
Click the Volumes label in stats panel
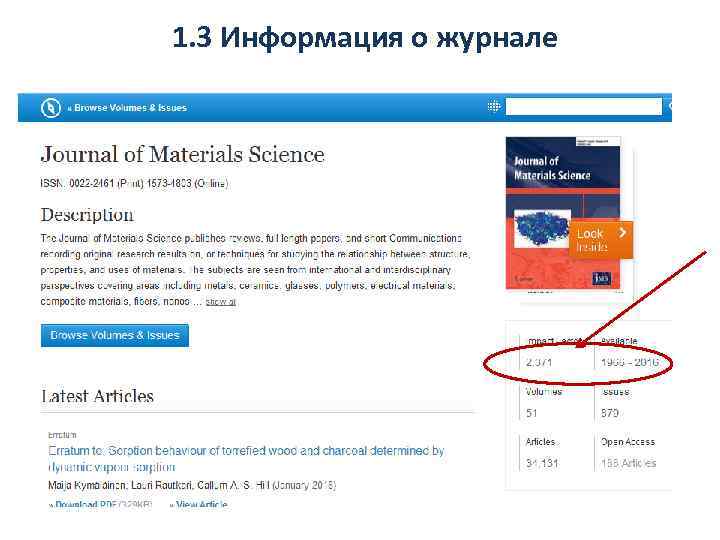tap(544, 392)
